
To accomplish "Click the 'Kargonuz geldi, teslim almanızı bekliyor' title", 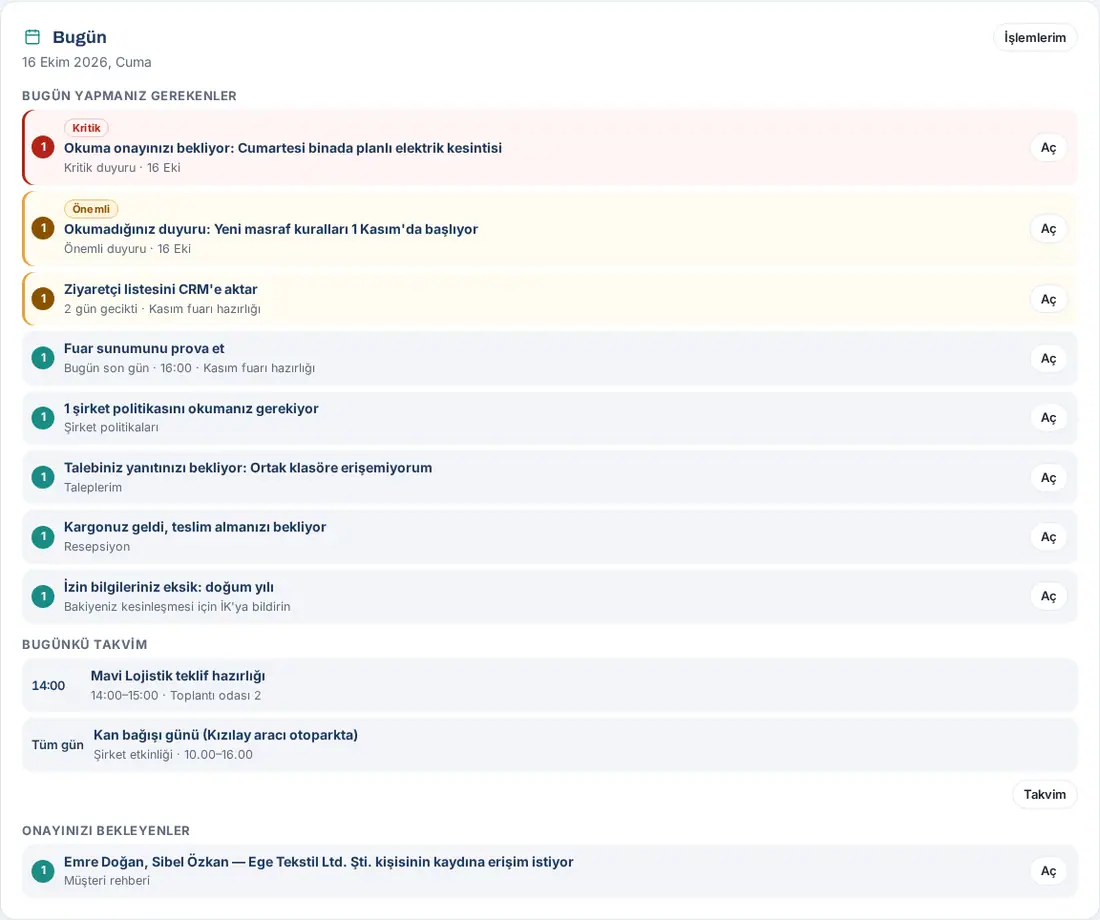I will pyautogui.click(x=195, y=527).
